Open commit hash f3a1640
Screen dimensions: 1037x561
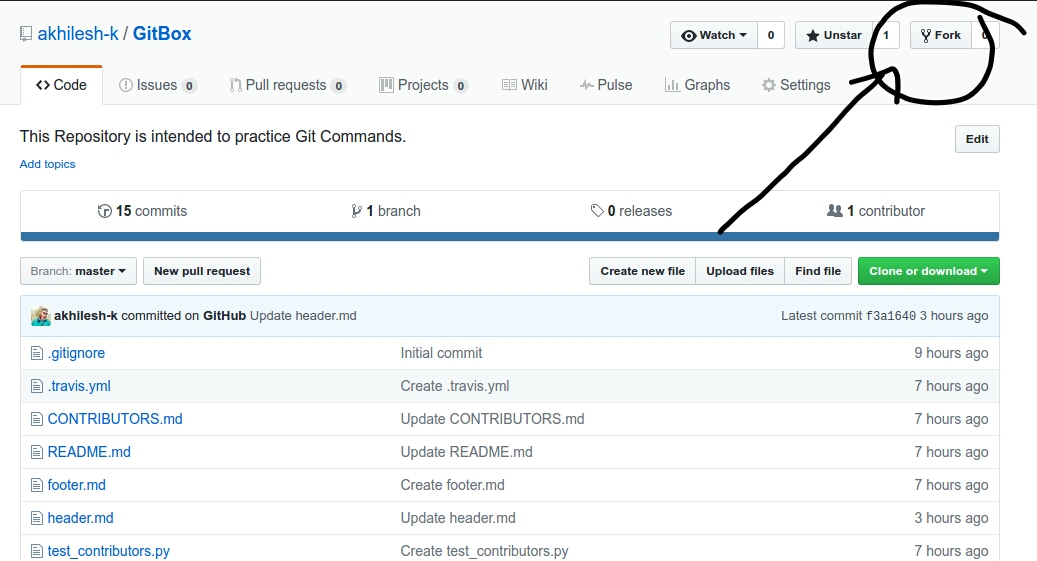(x=891, y=316)
